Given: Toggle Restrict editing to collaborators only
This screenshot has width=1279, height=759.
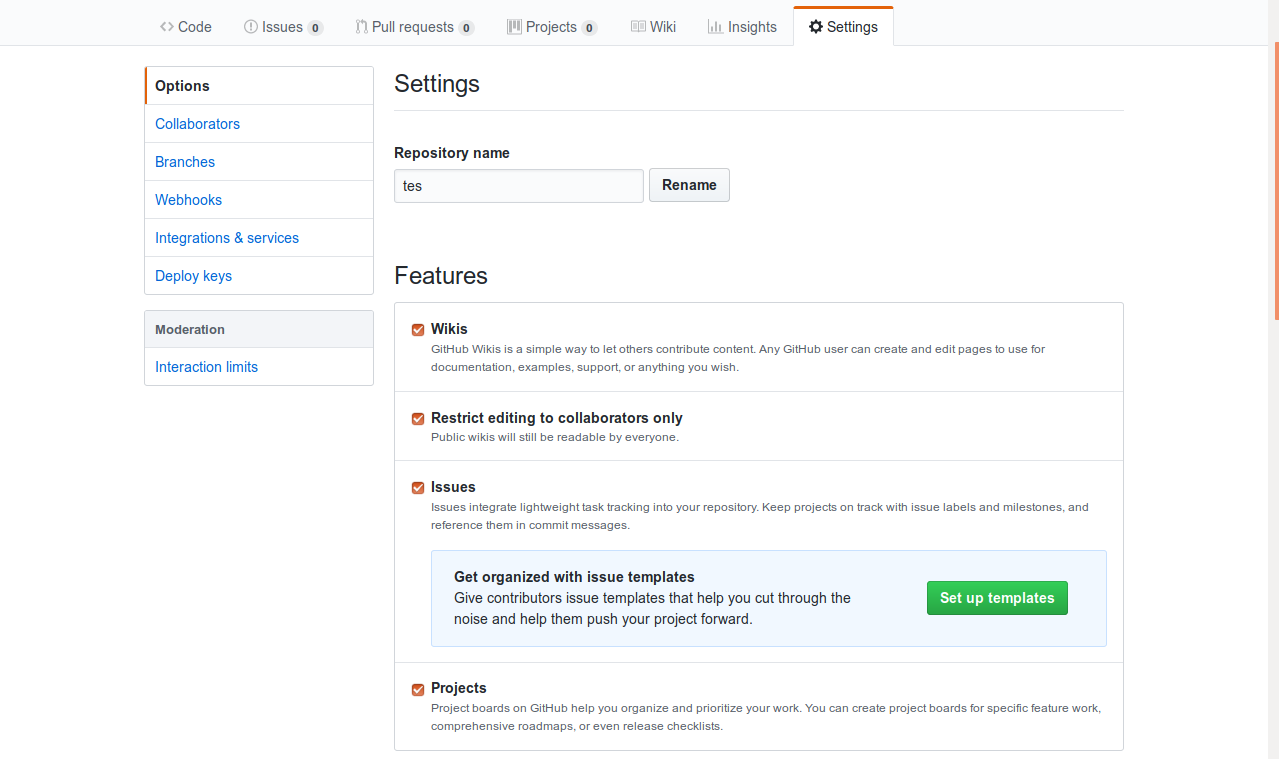Looking at the screenshot, I should [x=418, y=419].
